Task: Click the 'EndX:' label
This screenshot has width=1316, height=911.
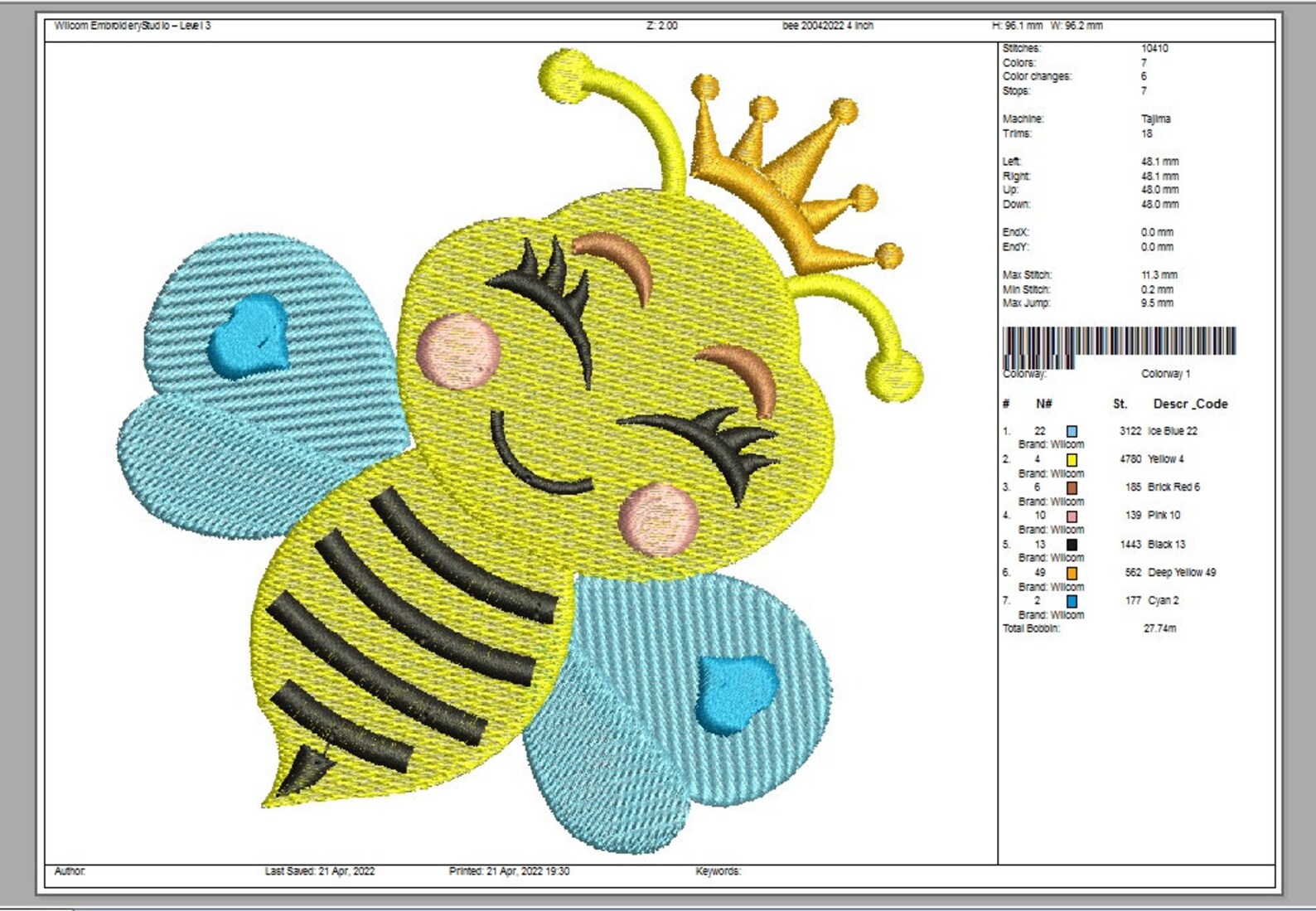Action: tap(1016, 233)
